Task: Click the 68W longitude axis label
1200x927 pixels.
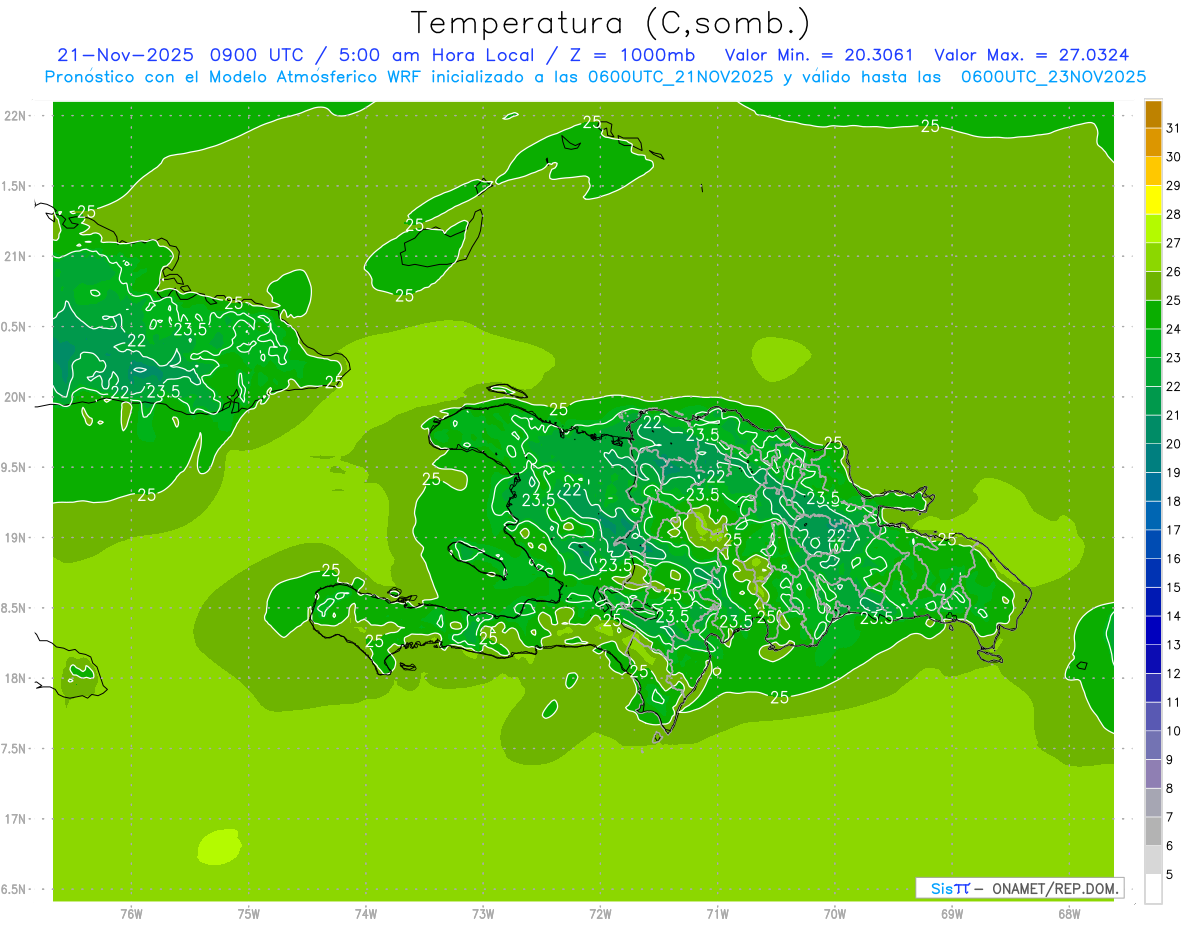Action: click(1069, 913)
